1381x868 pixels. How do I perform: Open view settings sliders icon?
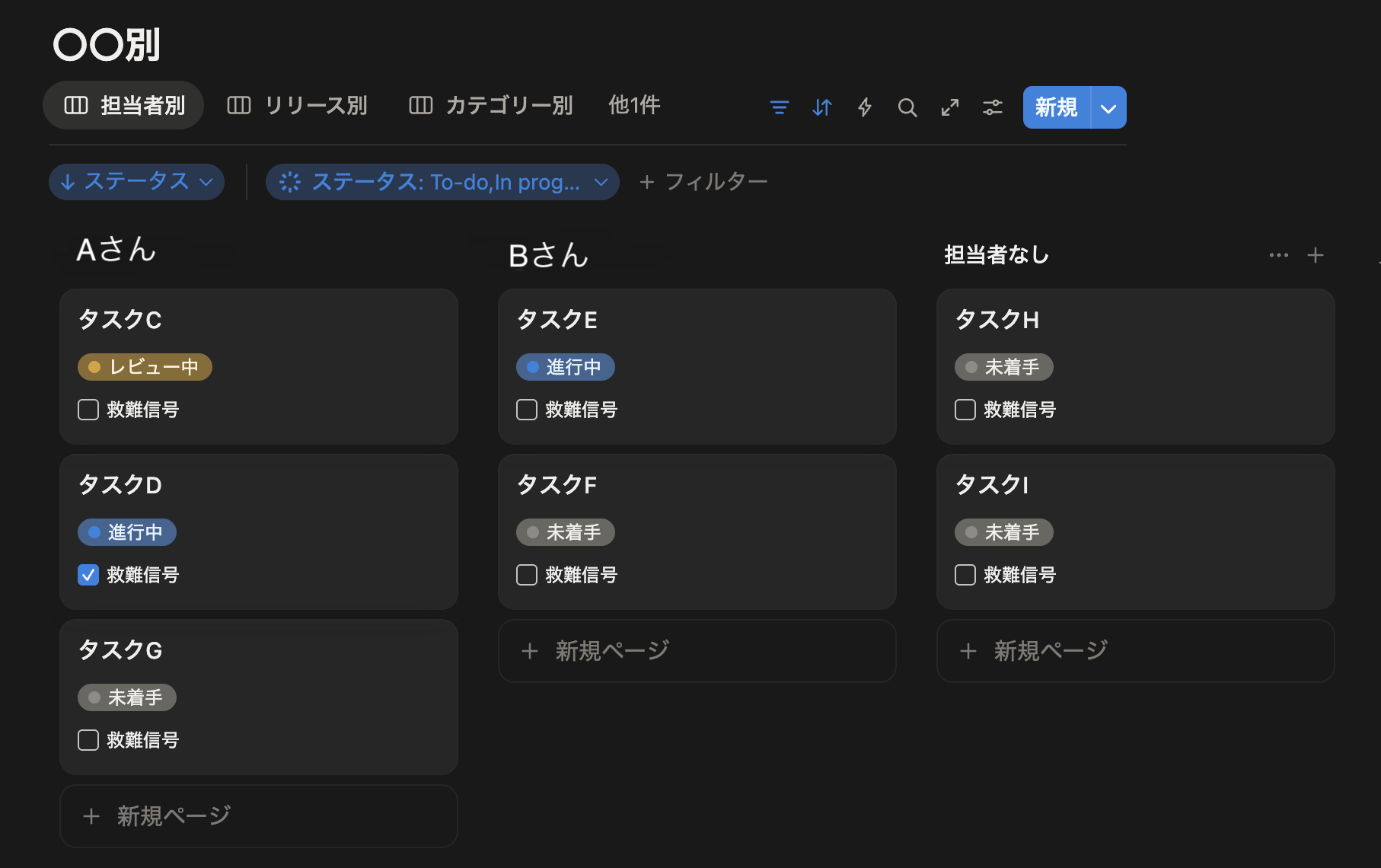tap(992, 107)
